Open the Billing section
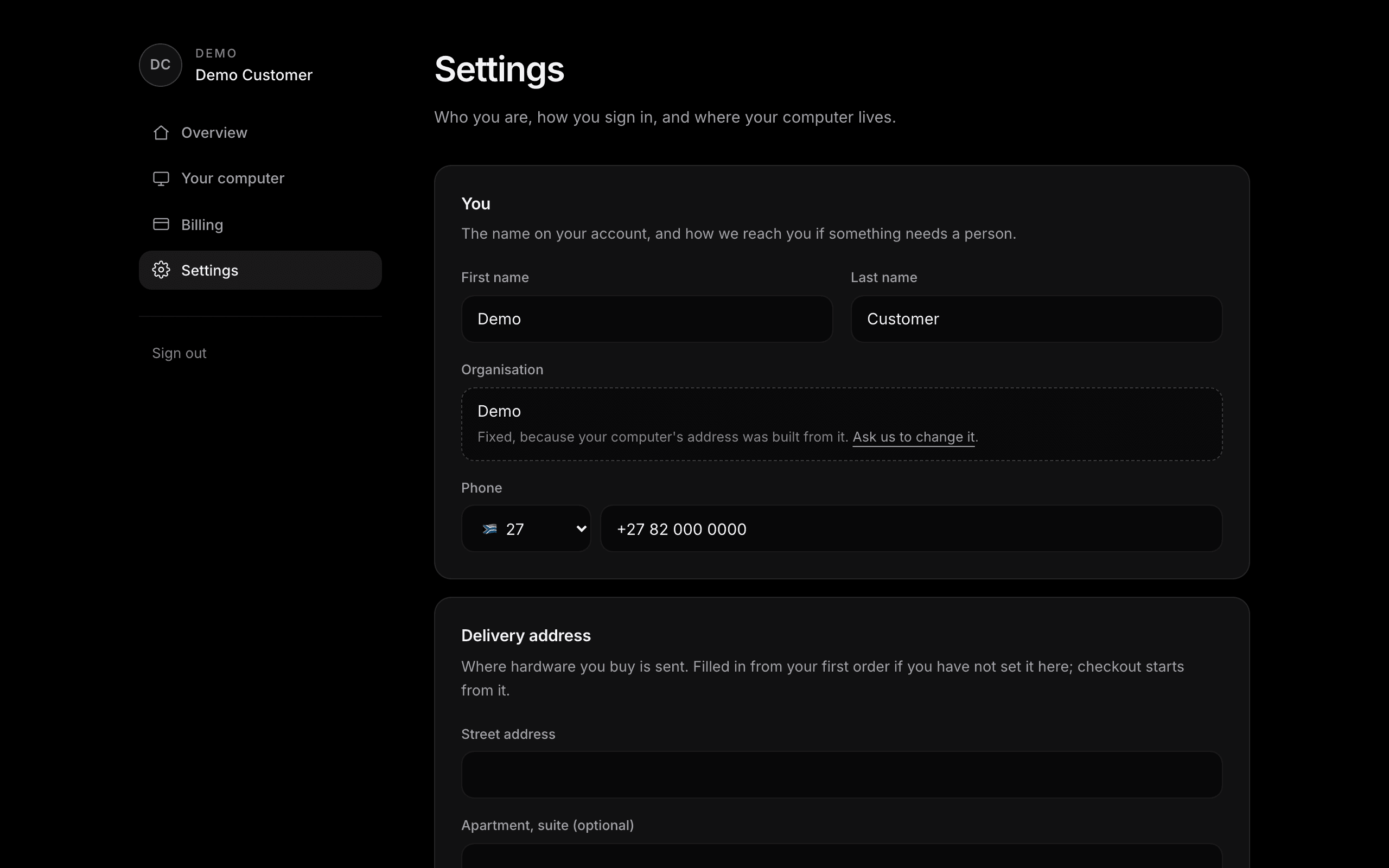 click(x=260, y=225)
